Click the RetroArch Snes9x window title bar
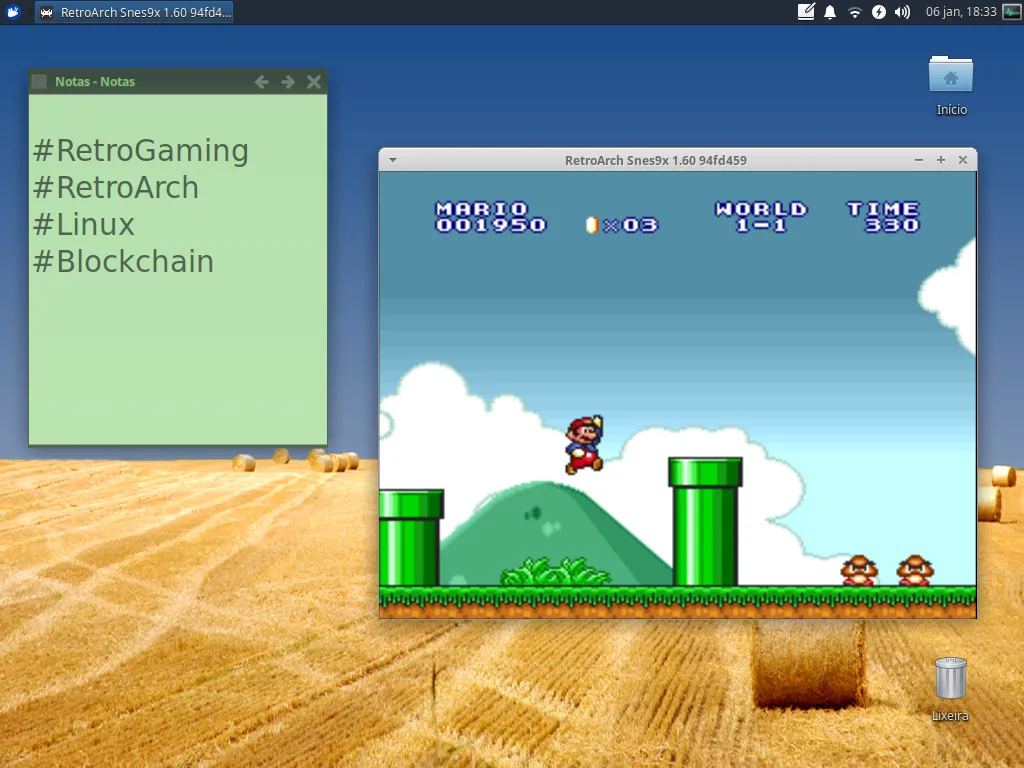 tap(656, 160)
